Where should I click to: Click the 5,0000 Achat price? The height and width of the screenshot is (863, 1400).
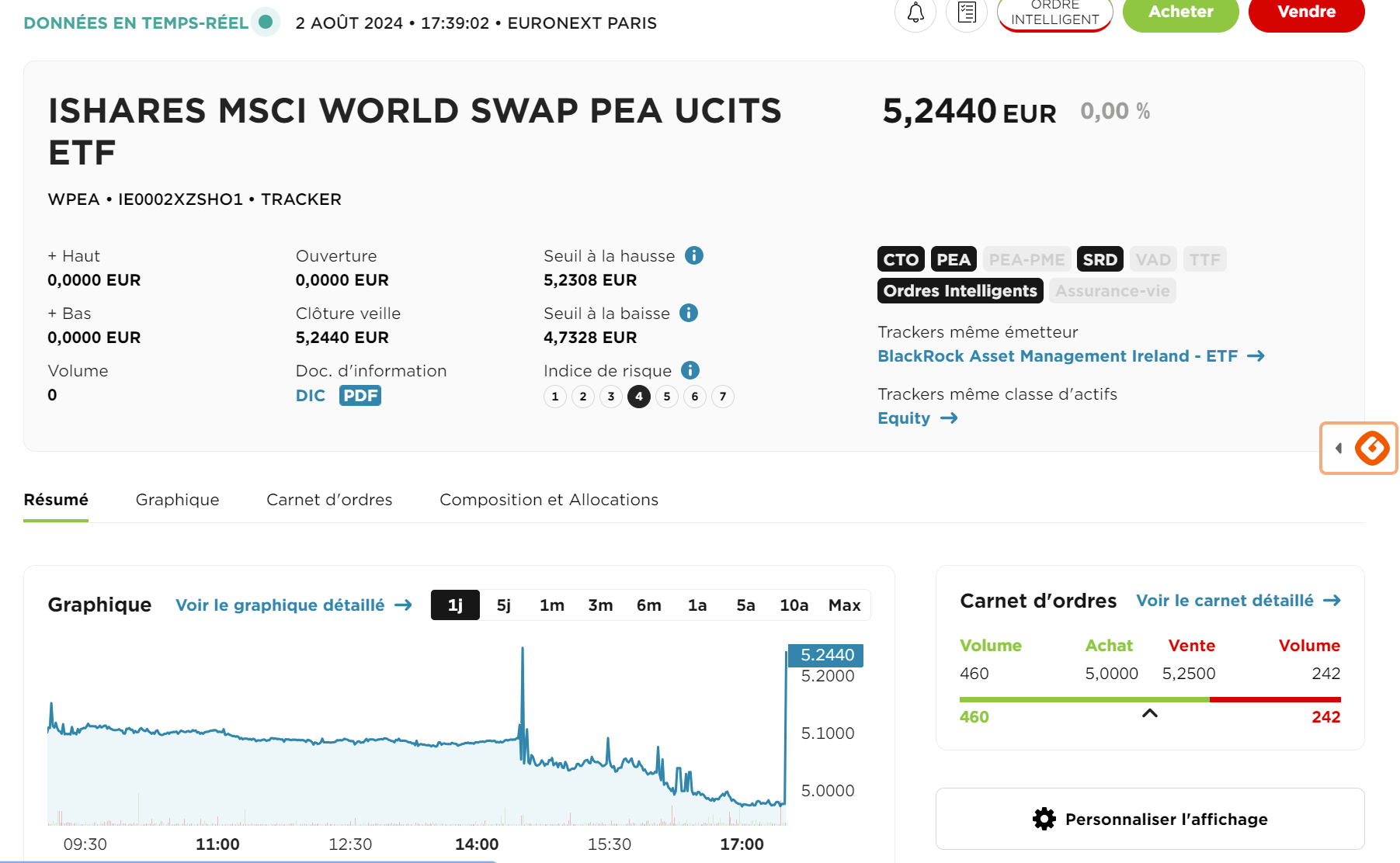pyautogui.click(x=1112, y=674)
